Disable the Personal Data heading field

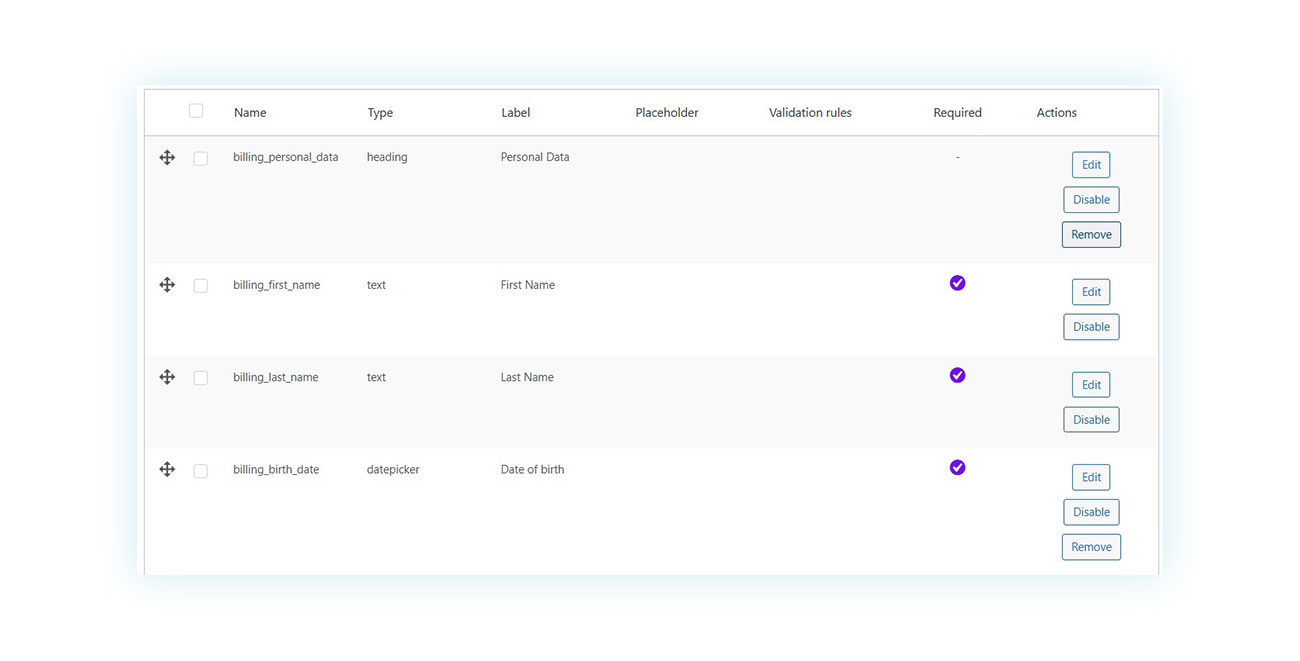click(x=1091, y=200)
